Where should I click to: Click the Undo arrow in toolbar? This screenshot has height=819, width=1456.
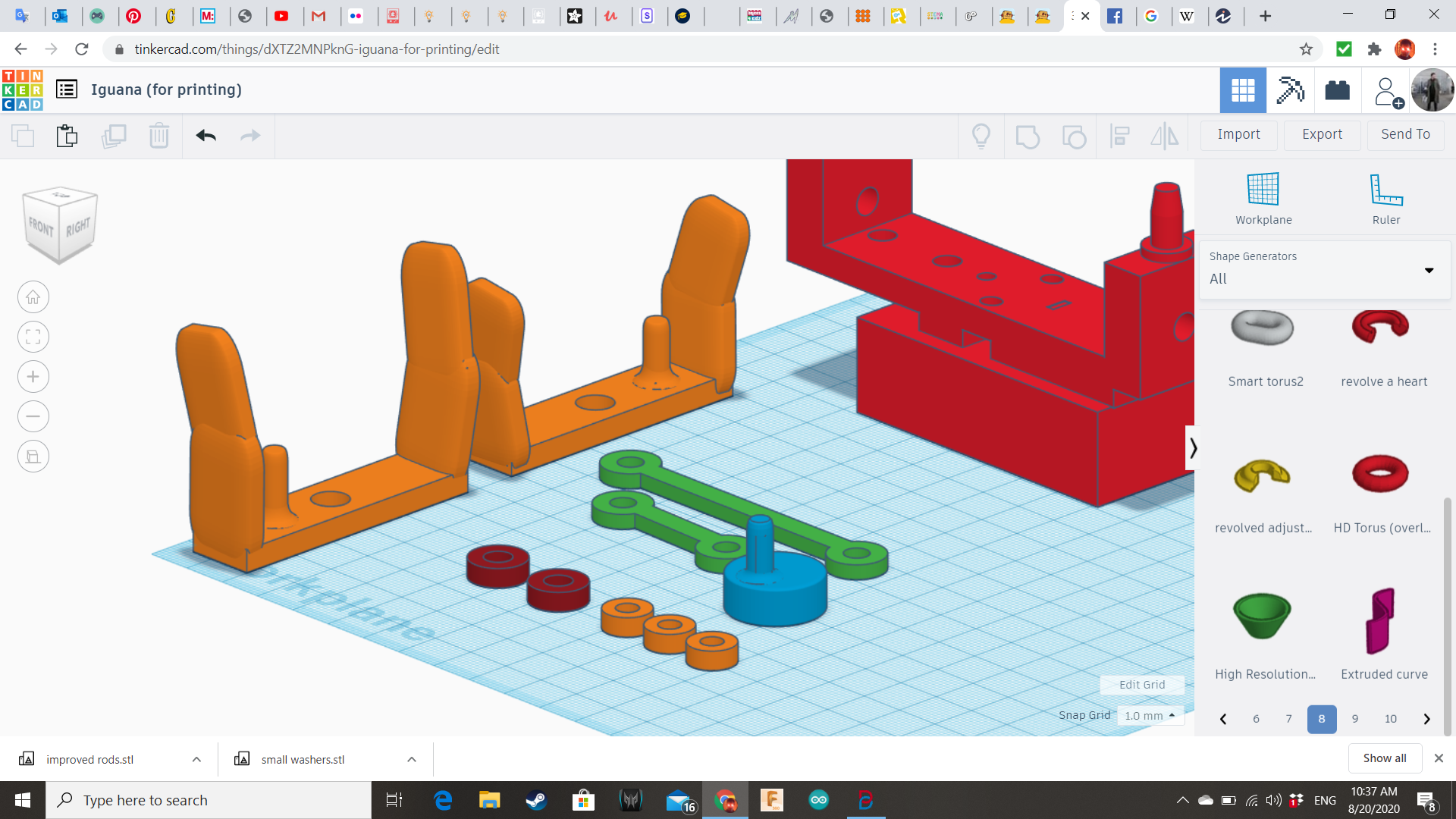click(x=206, y=136)
